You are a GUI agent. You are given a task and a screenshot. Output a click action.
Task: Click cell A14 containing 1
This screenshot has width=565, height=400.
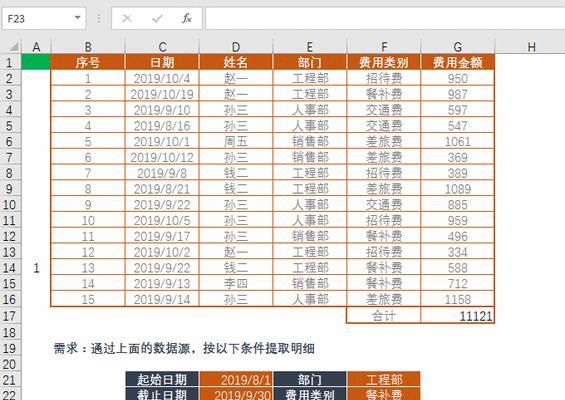click(36, 268)
